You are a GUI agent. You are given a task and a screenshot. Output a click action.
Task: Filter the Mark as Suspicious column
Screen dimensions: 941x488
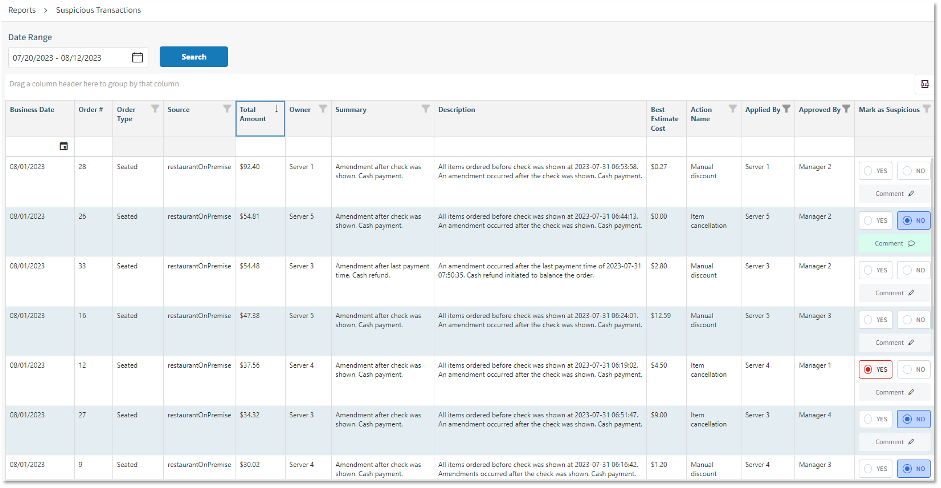point(927,109)
